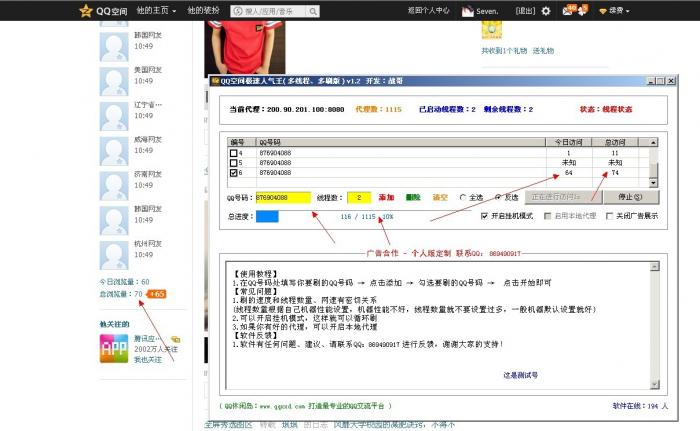
Task: Click the tutorial text area's scroll up arrow
Action: click(x=654, y=267)
